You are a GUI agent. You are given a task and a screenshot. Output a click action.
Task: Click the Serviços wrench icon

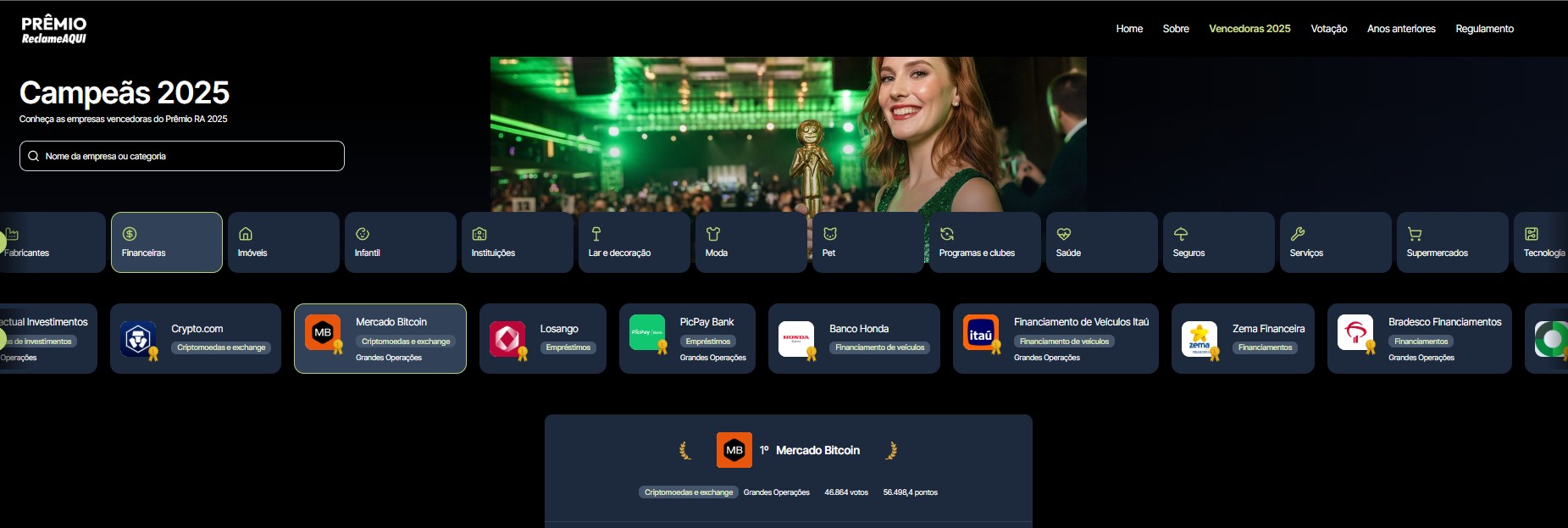pyautogui.click(x=1298, y=234)
